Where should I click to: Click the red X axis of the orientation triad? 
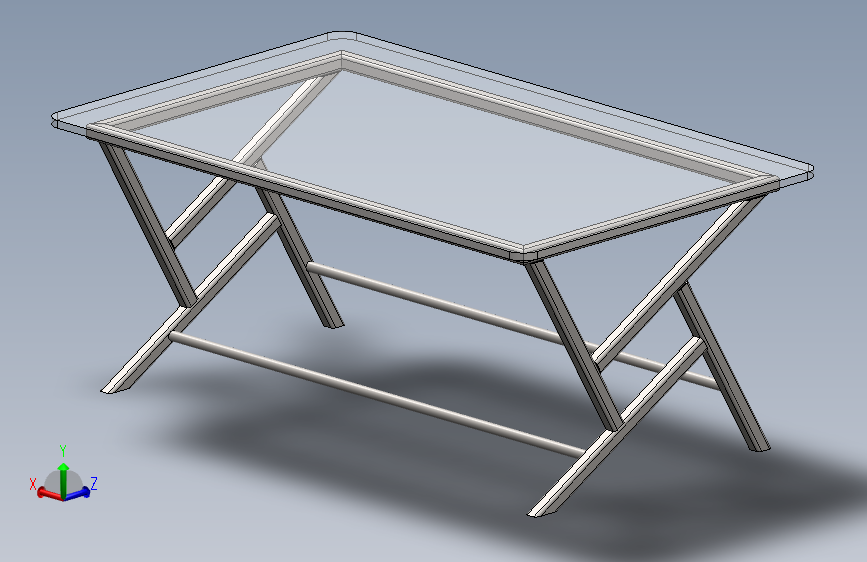pos(50,495)
